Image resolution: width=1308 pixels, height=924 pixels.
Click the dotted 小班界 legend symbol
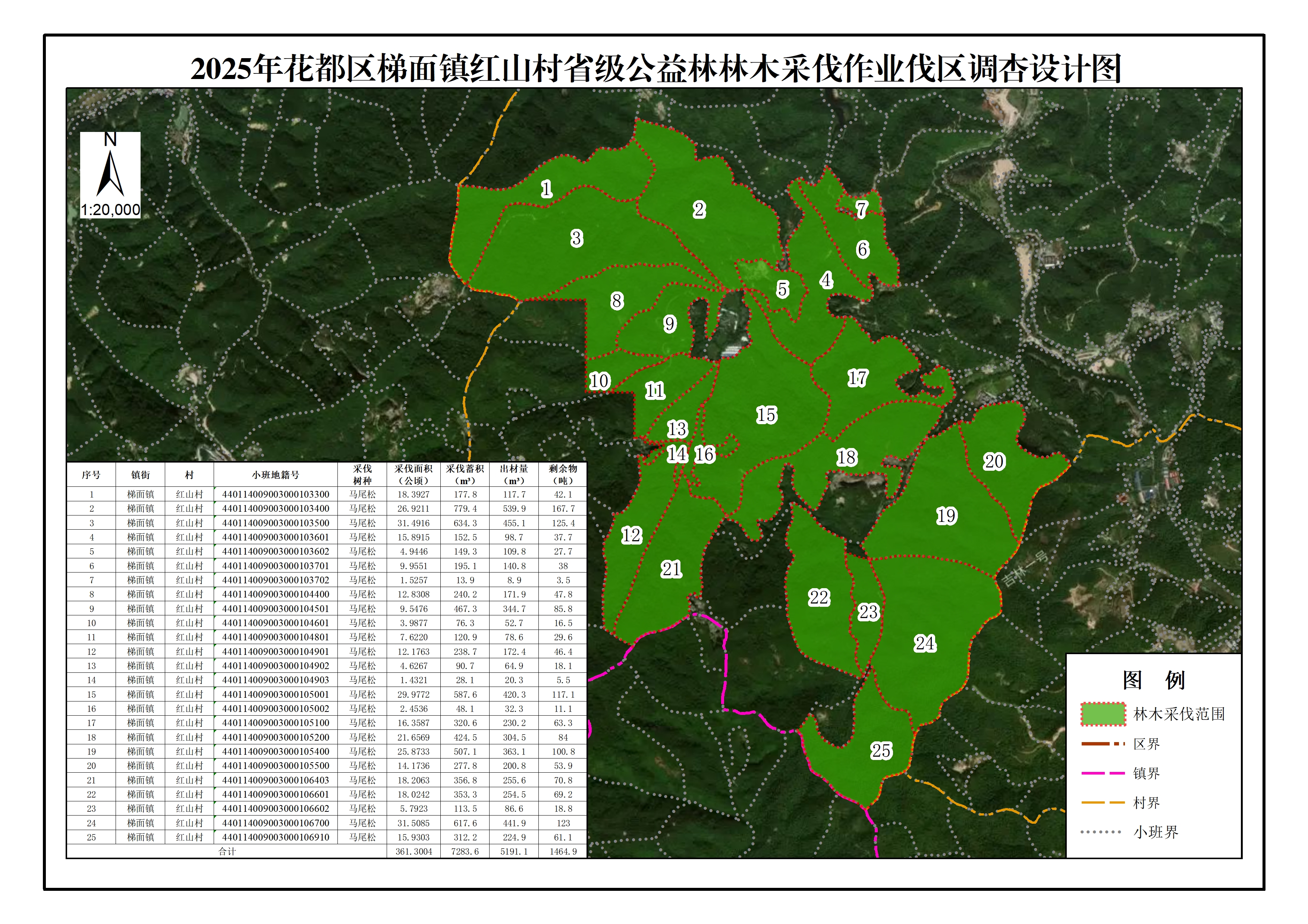tap(1101, 832)
